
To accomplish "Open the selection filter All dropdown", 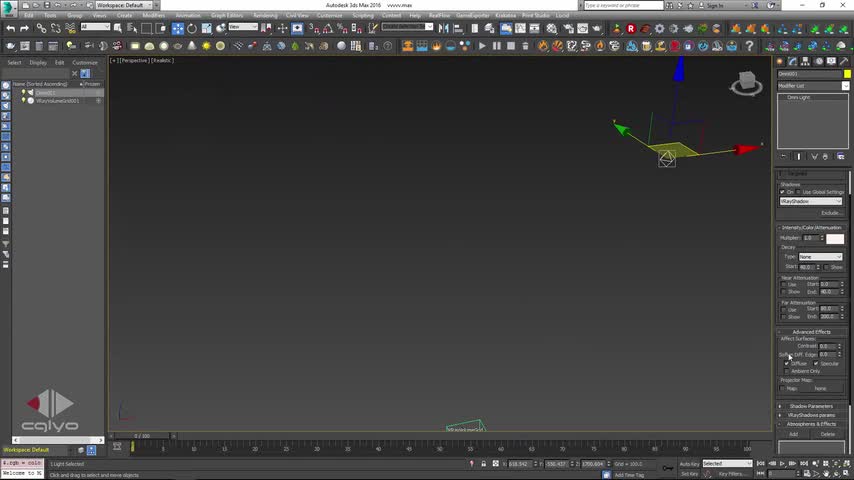I will coord(95,27).
